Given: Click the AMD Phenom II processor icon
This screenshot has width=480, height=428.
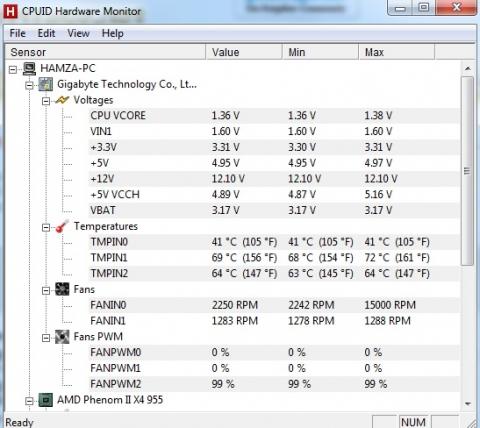Looking at the screenshot, I should pyautogui.click(x=46, y=400).
